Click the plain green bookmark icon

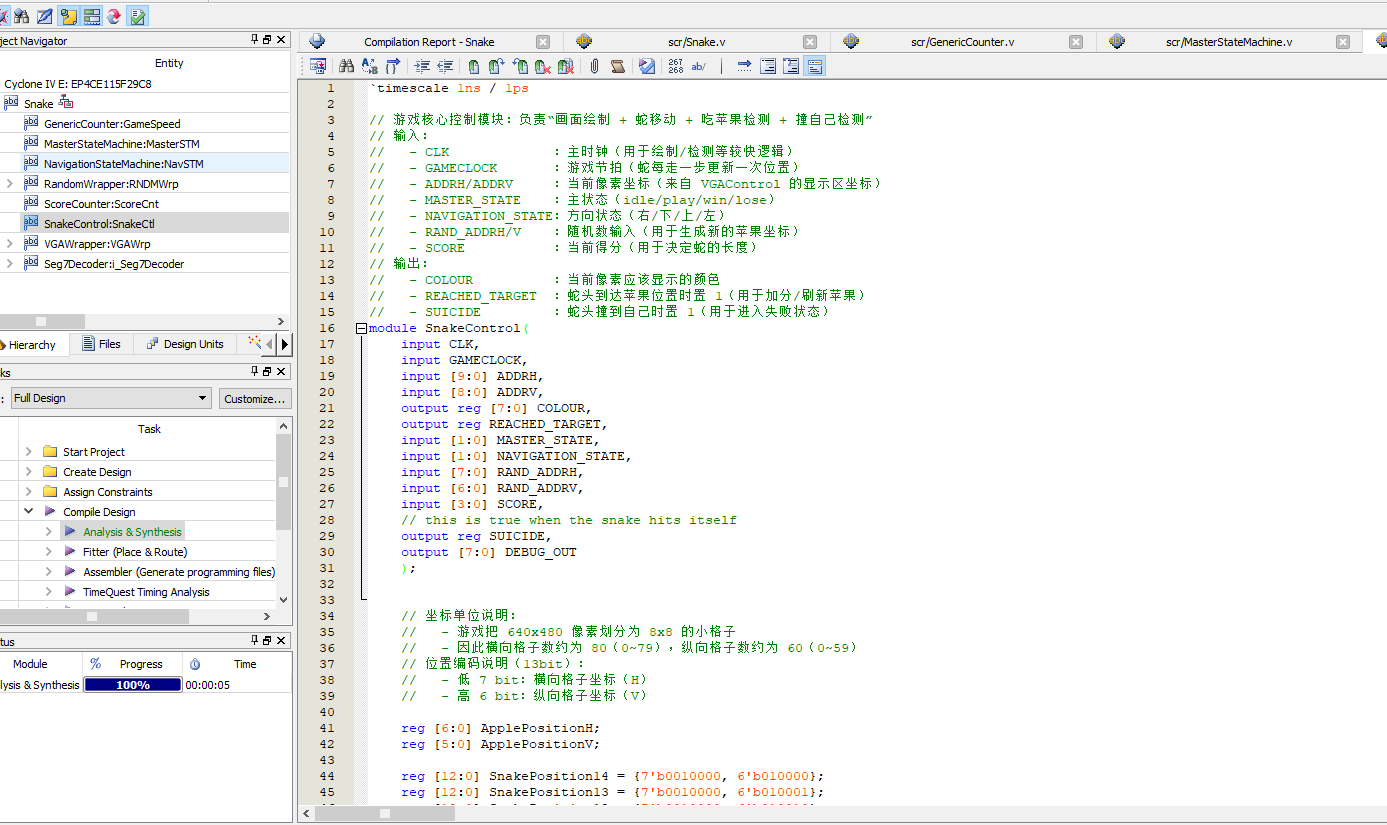tap(473, 66)
